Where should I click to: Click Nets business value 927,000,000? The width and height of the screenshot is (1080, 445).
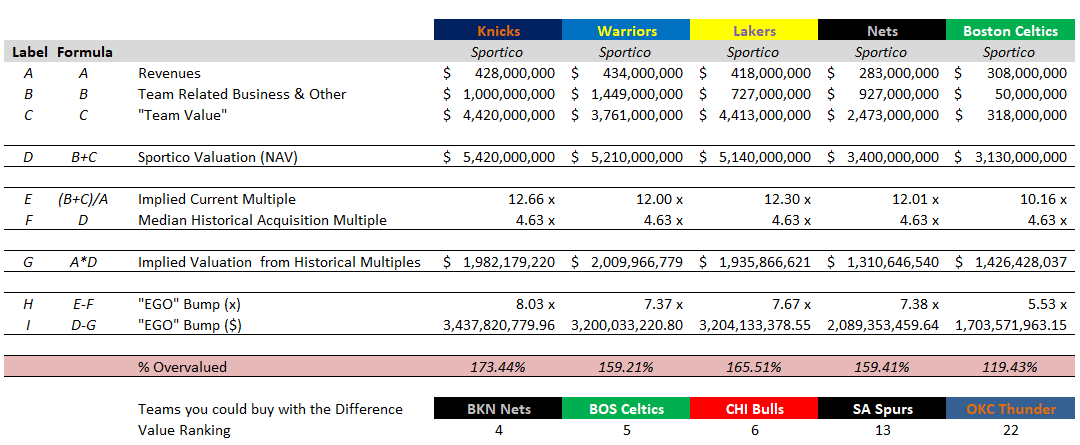pos(899,94)
